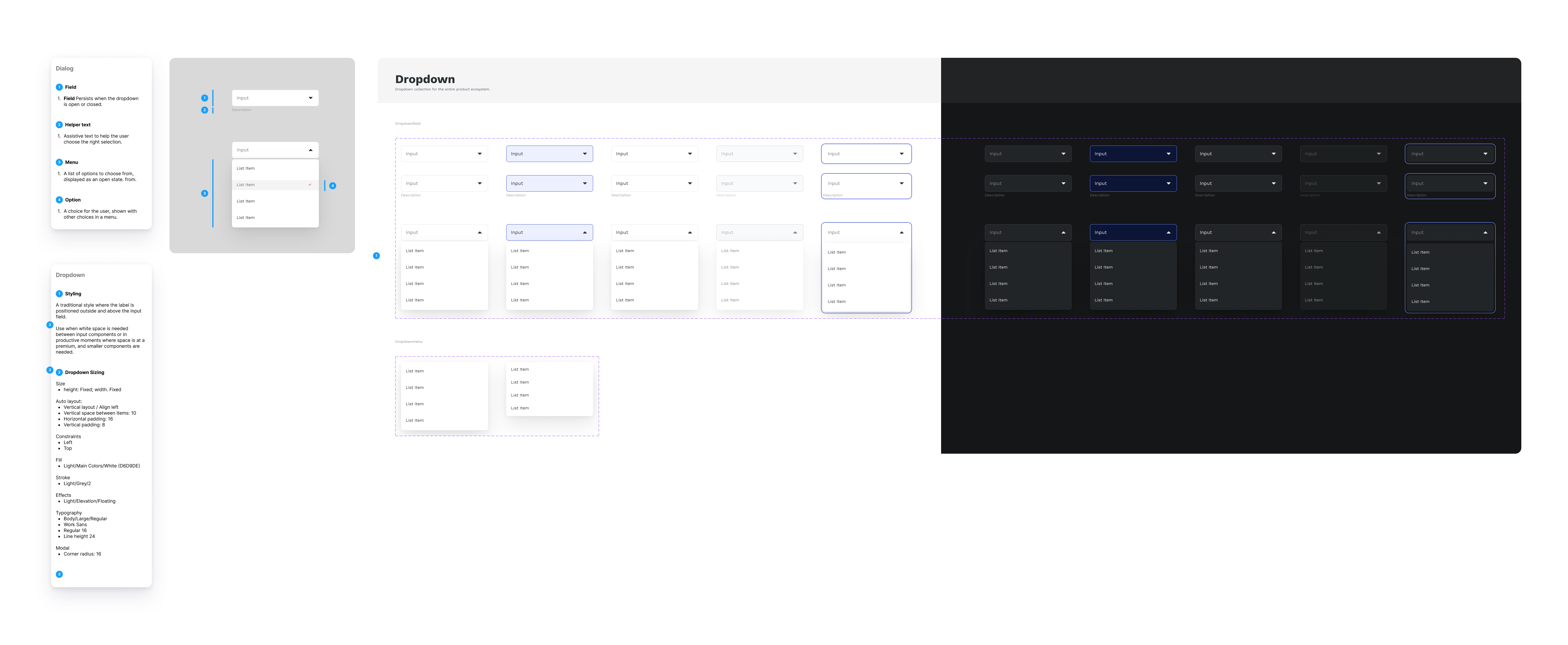Click the Option heading in Dialog card

pyautogui.click(x=73, y=200)
